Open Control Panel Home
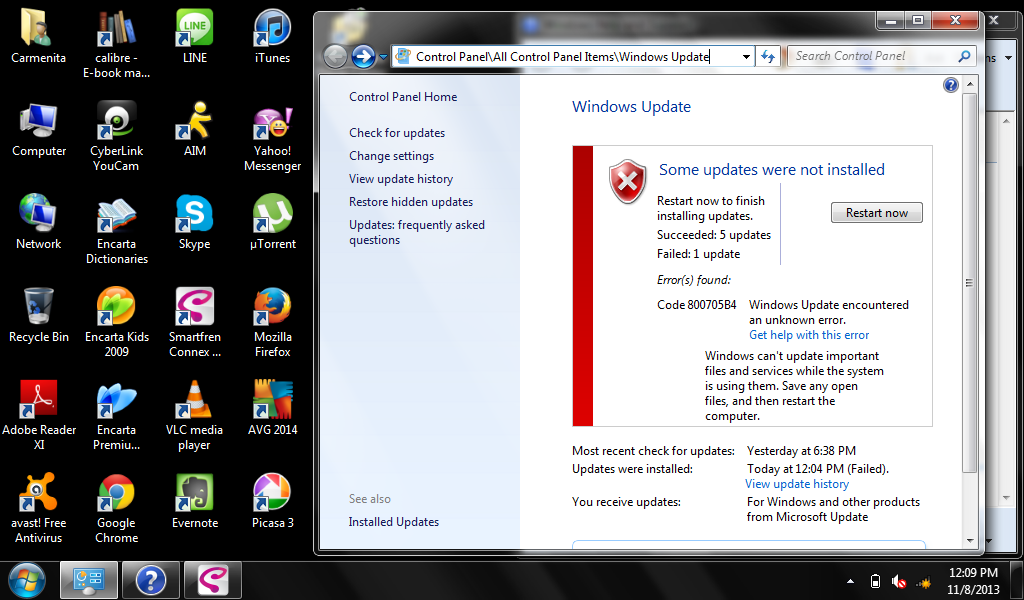This screenshot has width=1024, height=600. point(403,97)
